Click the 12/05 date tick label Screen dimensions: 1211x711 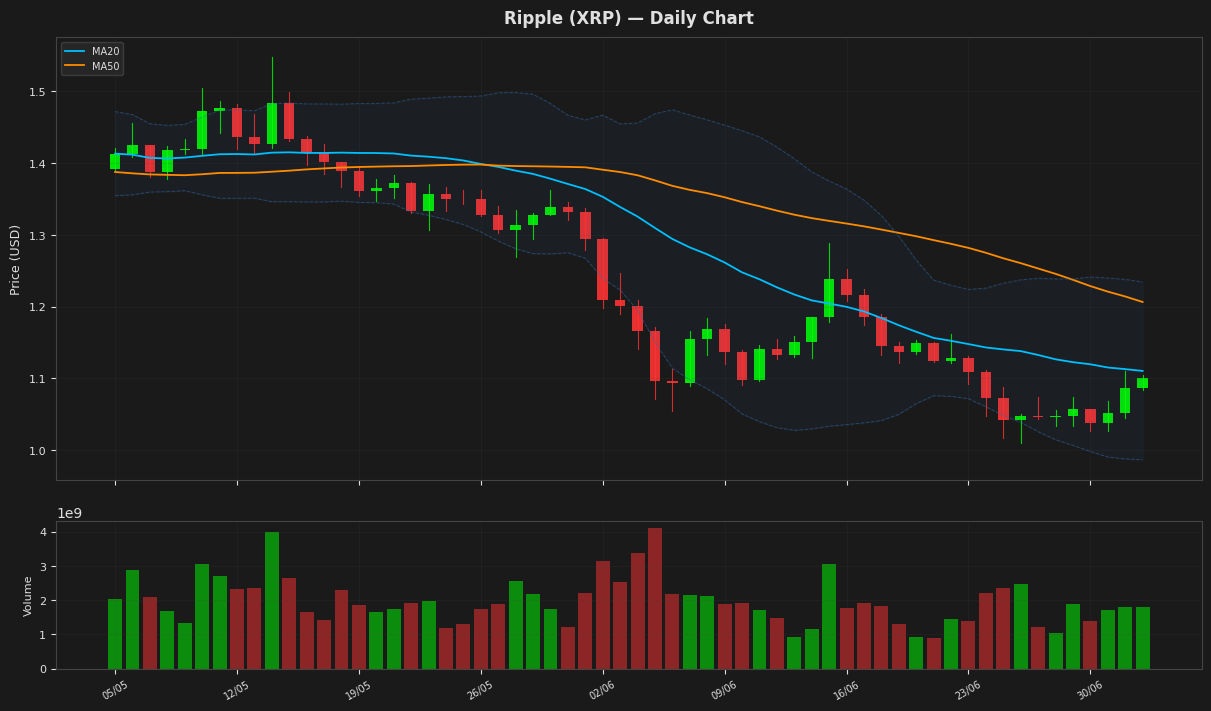click(x=237, y=690)
